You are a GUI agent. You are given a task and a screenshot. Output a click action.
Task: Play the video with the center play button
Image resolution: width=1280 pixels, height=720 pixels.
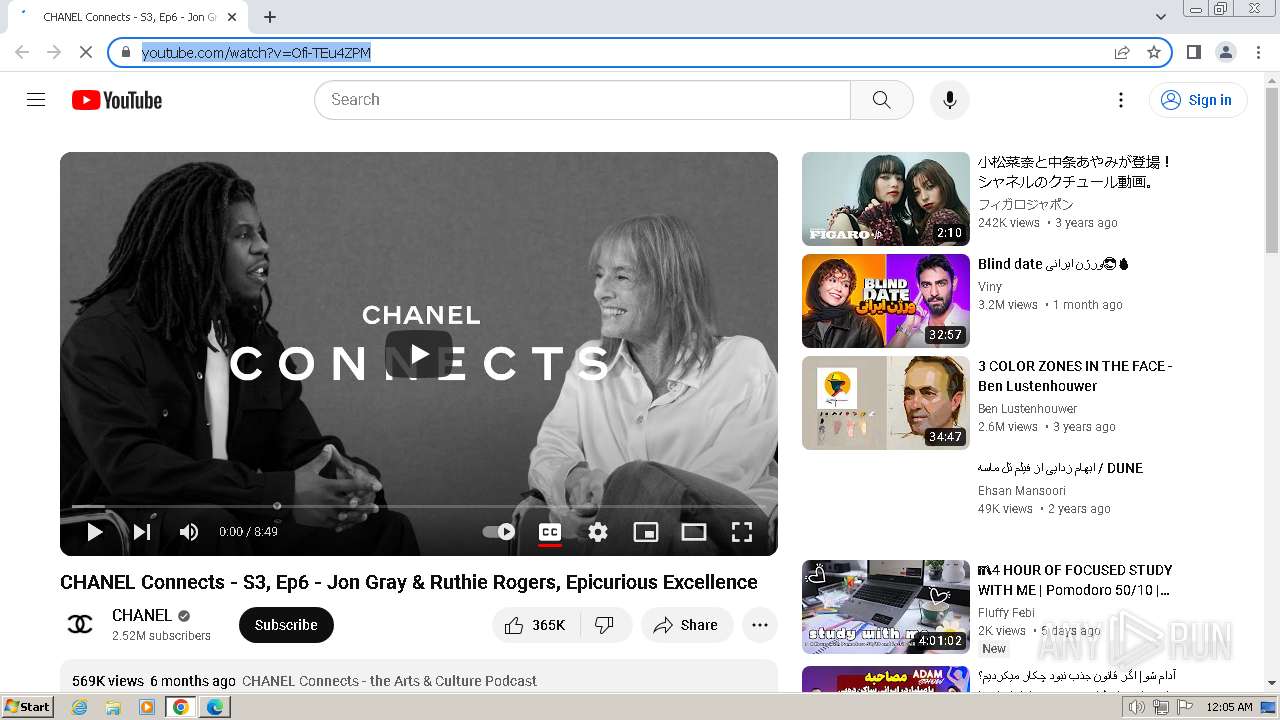coord(419,354)
